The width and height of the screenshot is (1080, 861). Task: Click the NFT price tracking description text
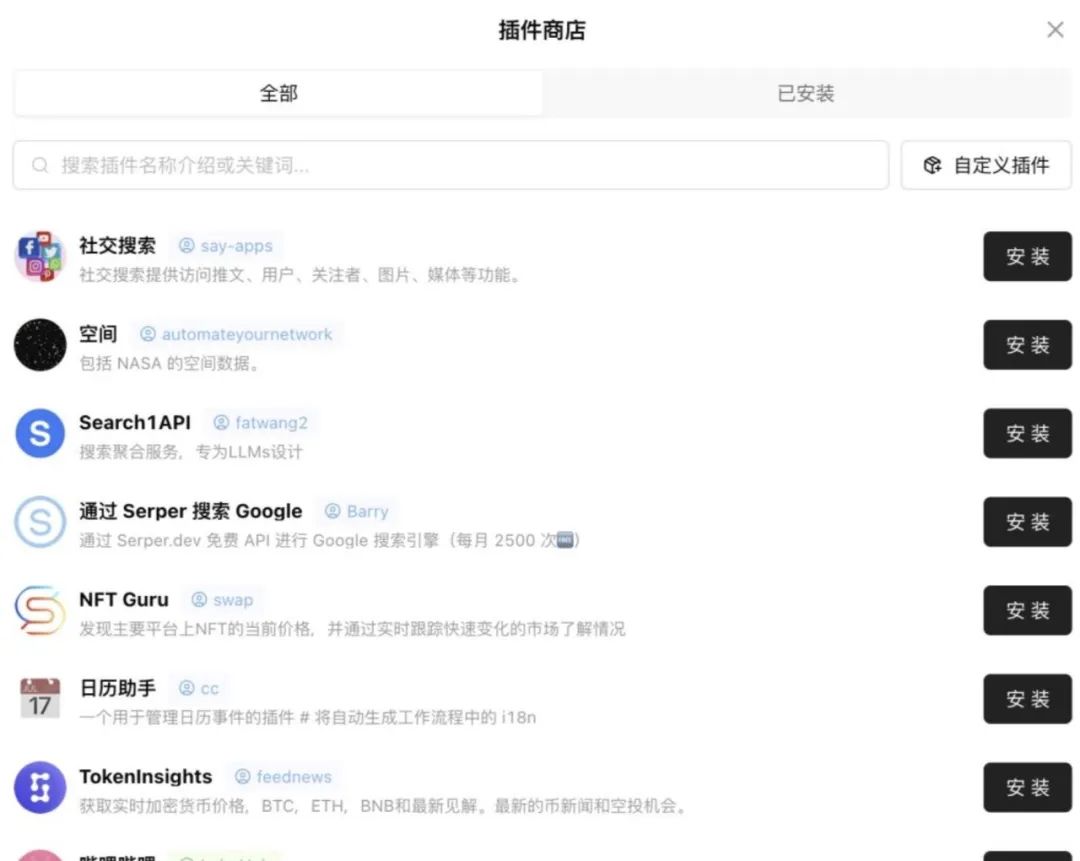coord(352,629)
